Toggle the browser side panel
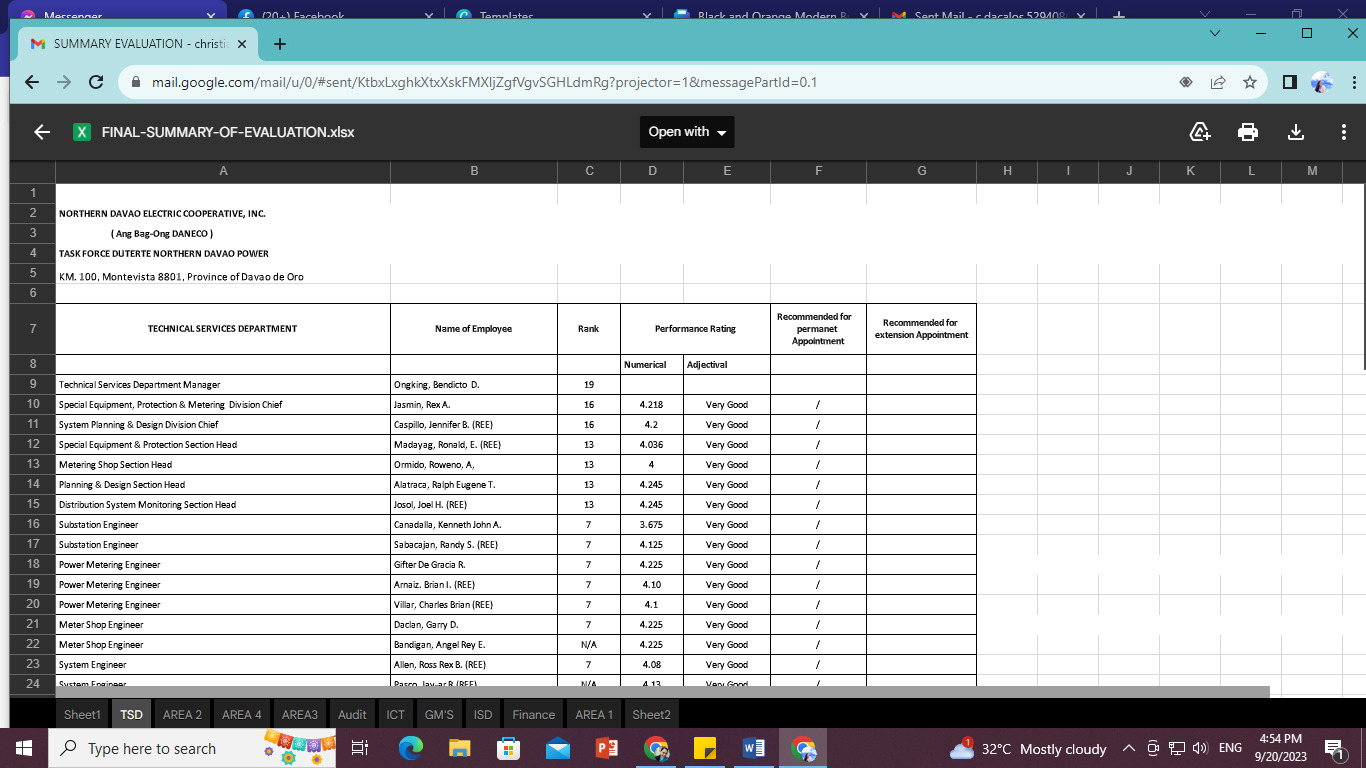The height and width of the screenshot is (768, 1366). [x=1290, y=83]
